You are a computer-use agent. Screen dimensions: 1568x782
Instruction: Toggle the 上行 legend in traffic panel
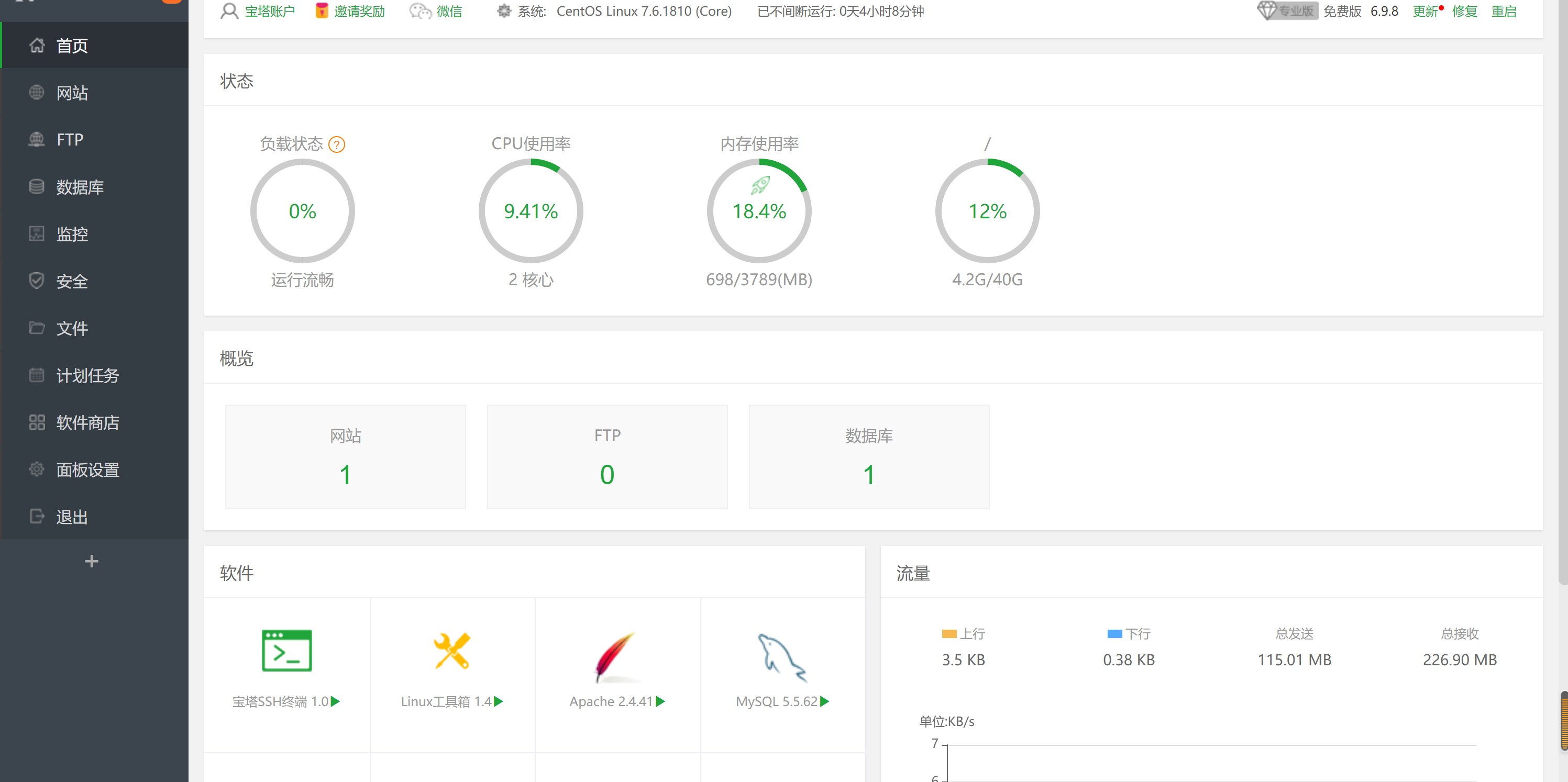point(948,633)
